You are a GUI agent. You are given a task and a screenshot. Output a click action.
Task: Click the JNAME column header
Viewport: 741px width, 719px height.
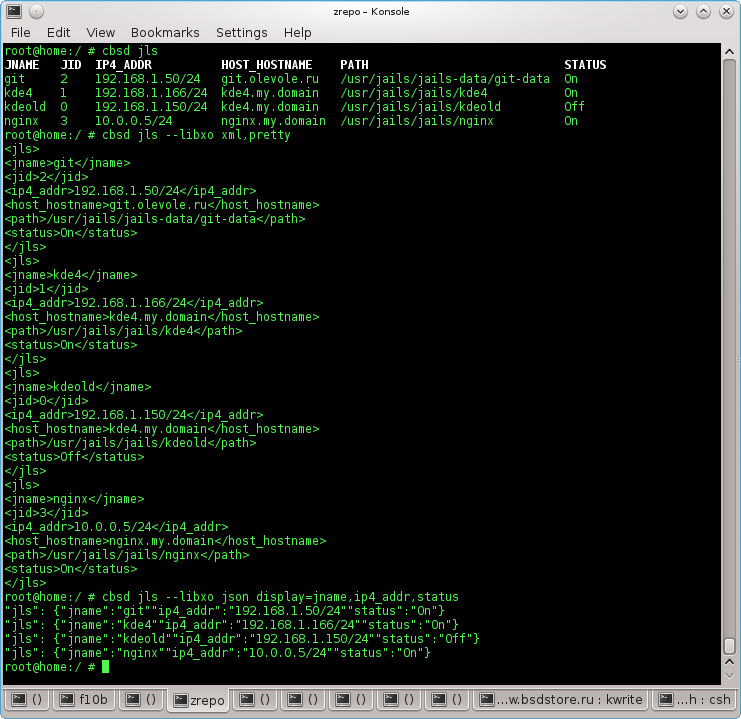(x=22, y=65)
